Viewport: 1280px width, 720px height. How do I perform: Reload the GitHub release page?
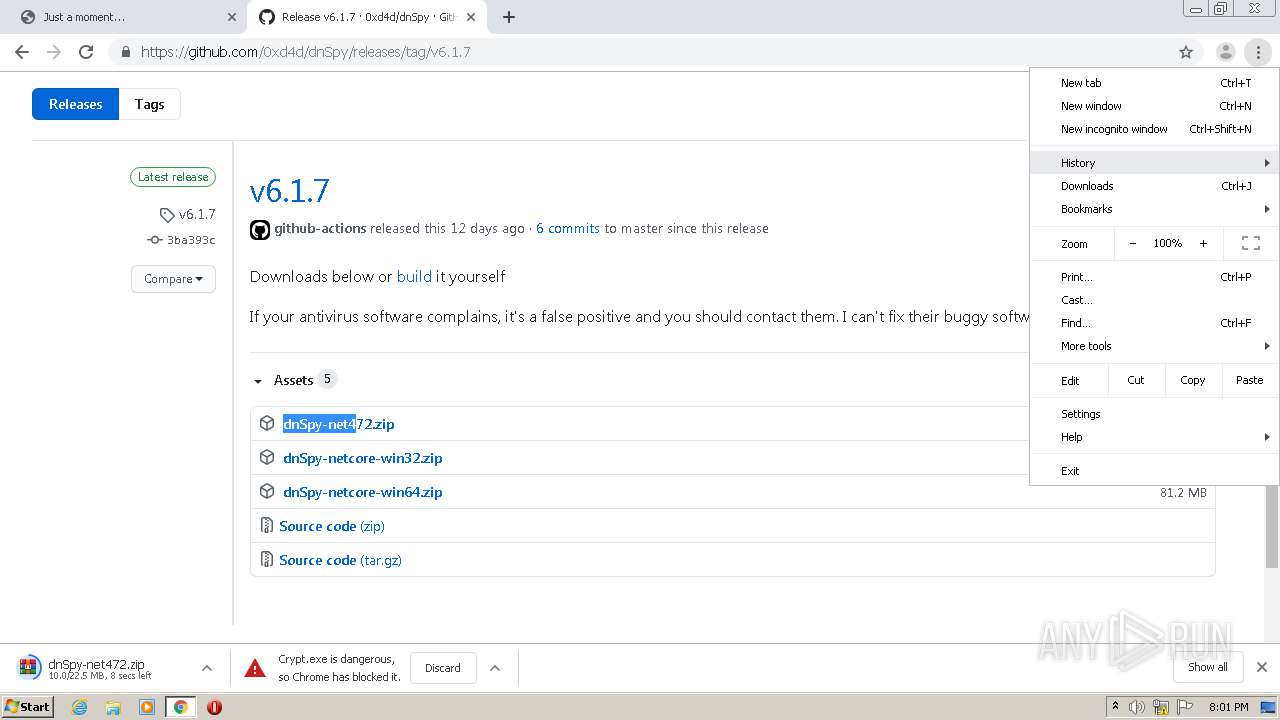click(x=86, y=52)
